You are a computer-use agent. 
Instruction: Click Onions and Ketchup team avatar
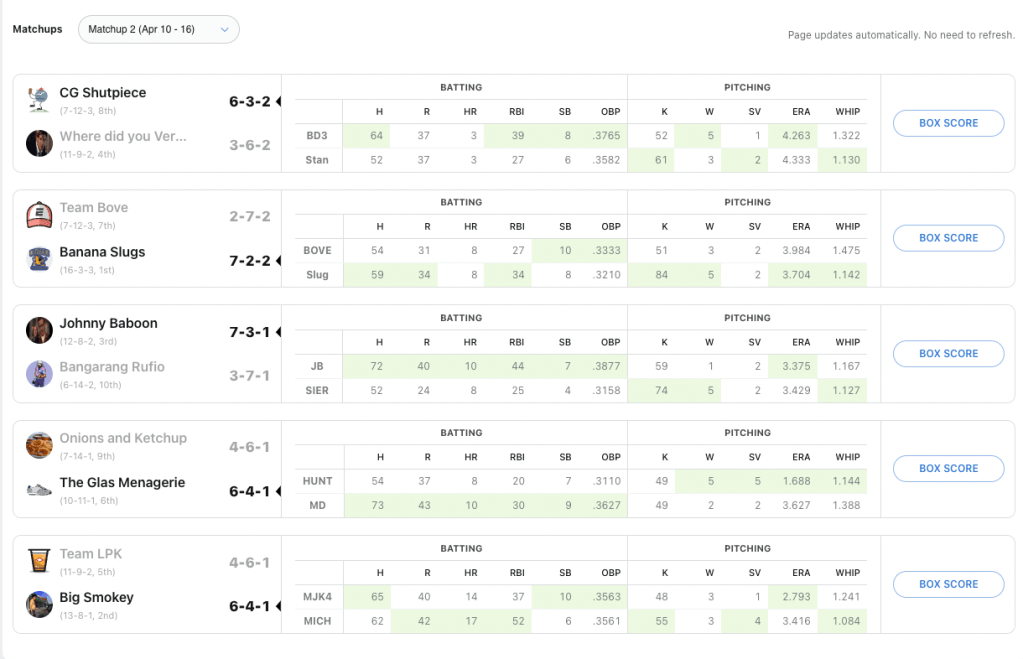click(39, 445)
